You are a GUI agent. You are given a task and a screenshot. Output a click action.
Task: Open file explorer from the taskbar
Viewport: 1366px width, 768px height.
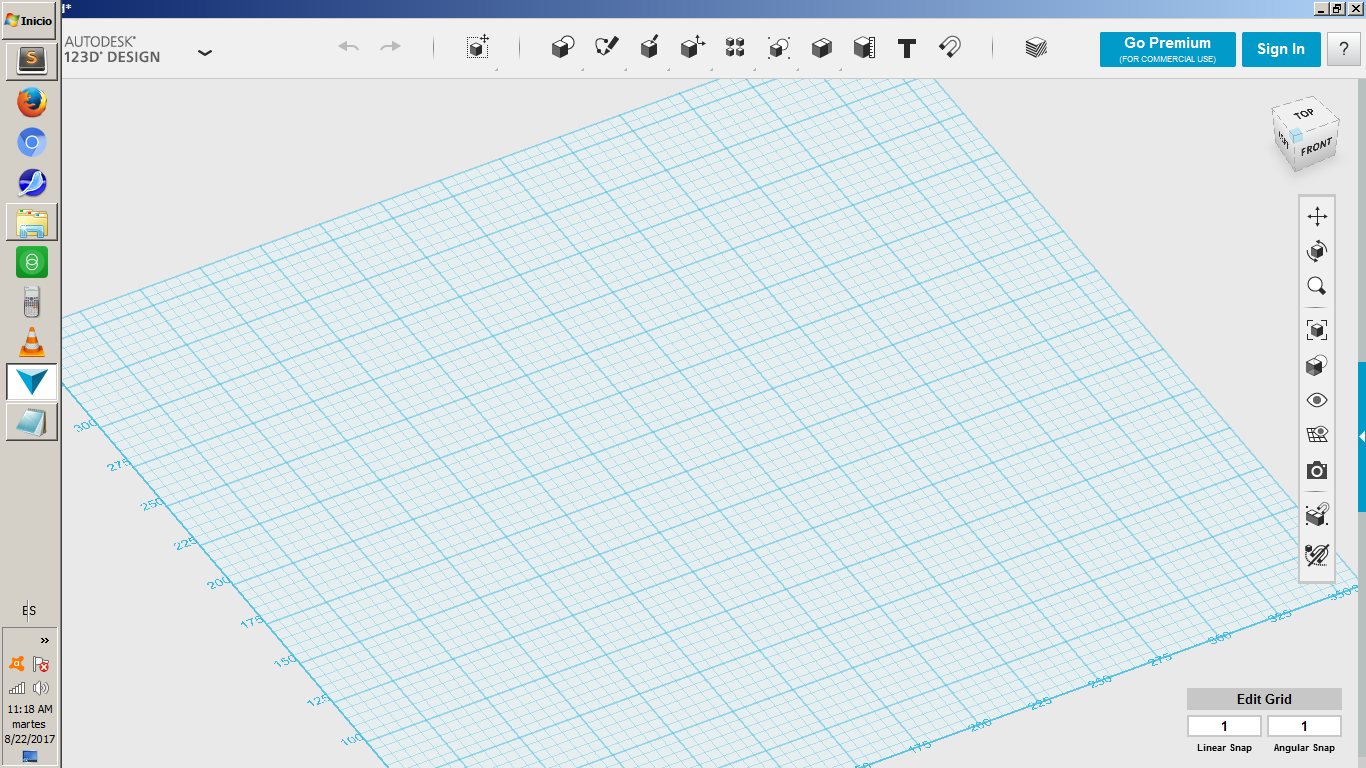pyautogui.click(x=32, y=222)
